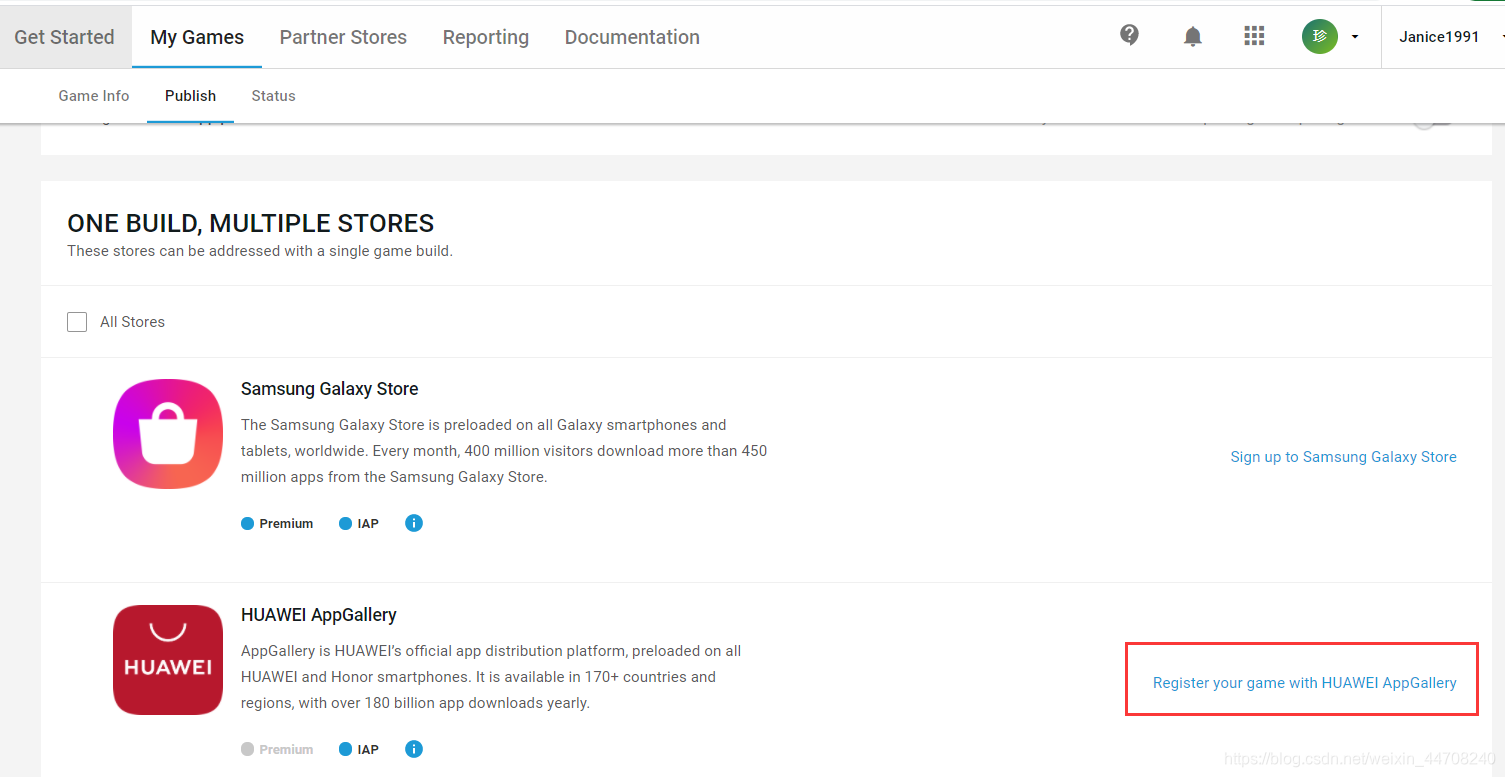Open the Documentation tab
Viewport: 1505px width, 777px height.
632,37
